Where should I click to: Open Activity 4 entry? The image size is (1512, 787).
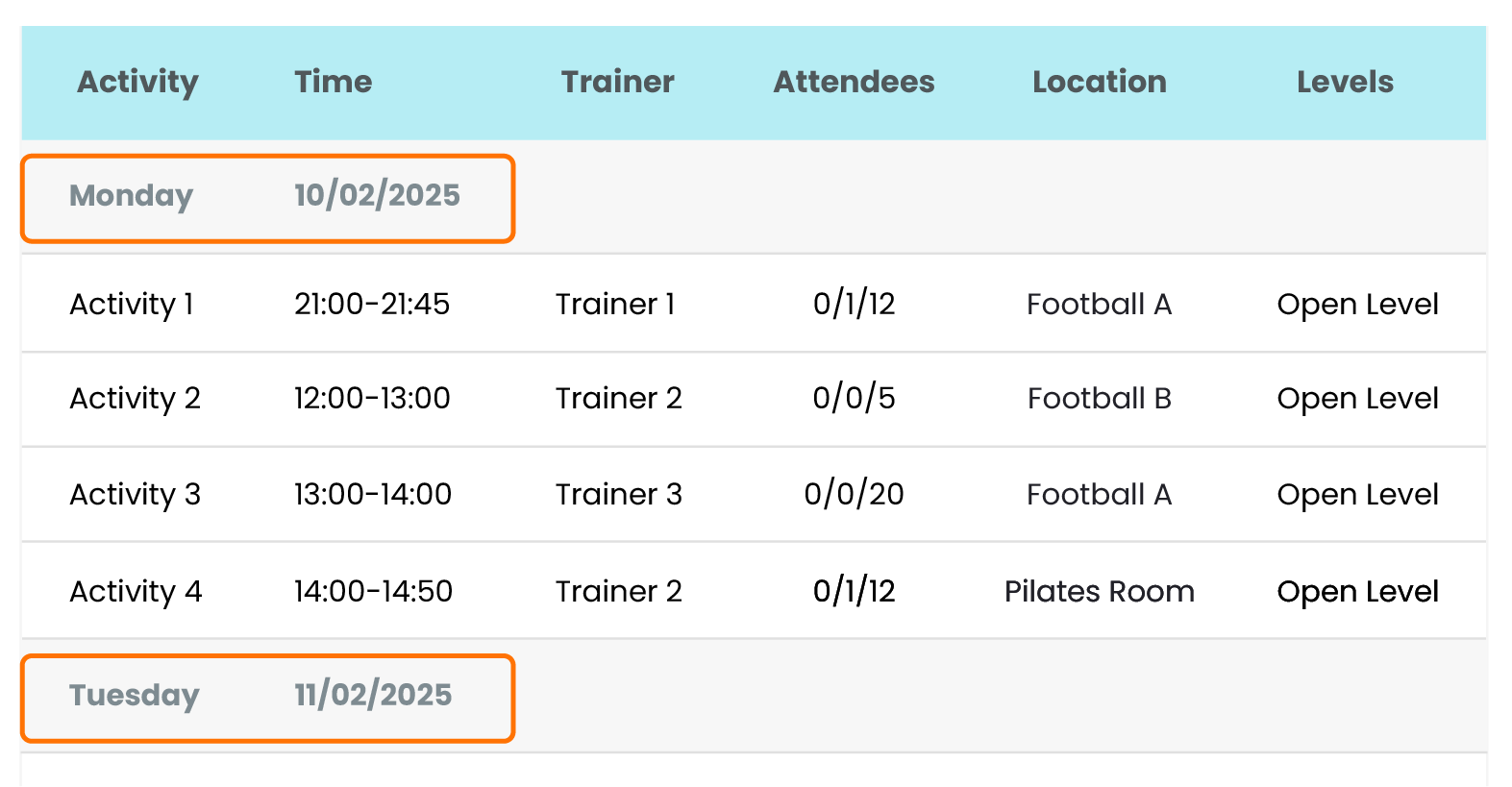click(x=136, y=592)
